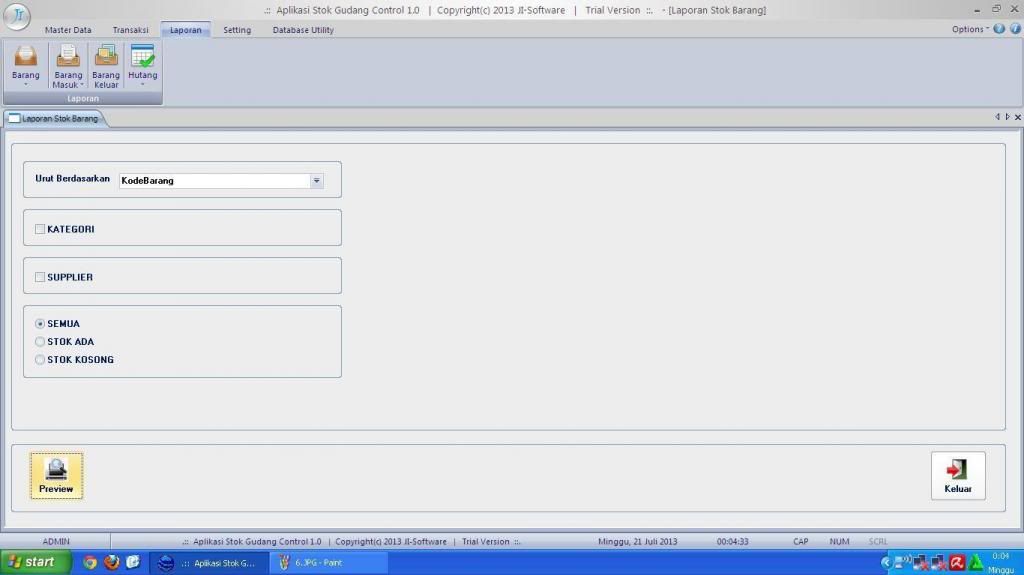Tick the KATEGORI checkbox

(40, 229)
